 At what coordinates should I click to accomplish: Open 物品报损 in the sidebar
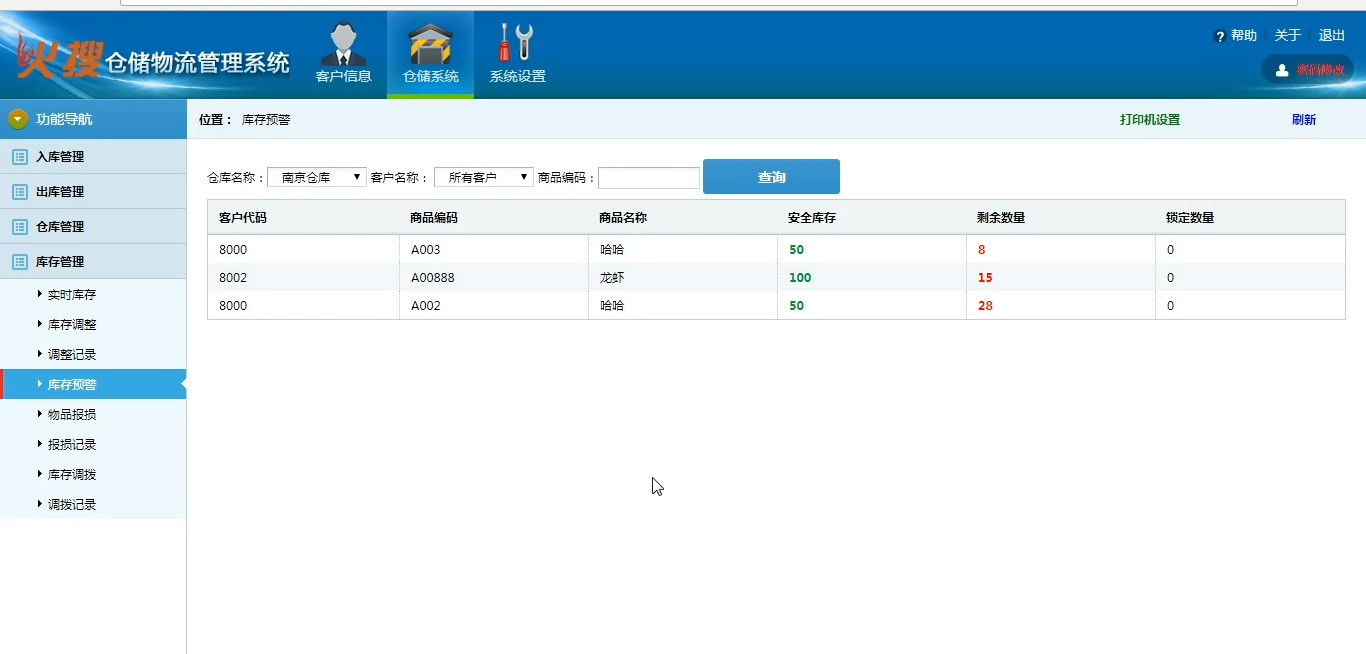[72, 415]
